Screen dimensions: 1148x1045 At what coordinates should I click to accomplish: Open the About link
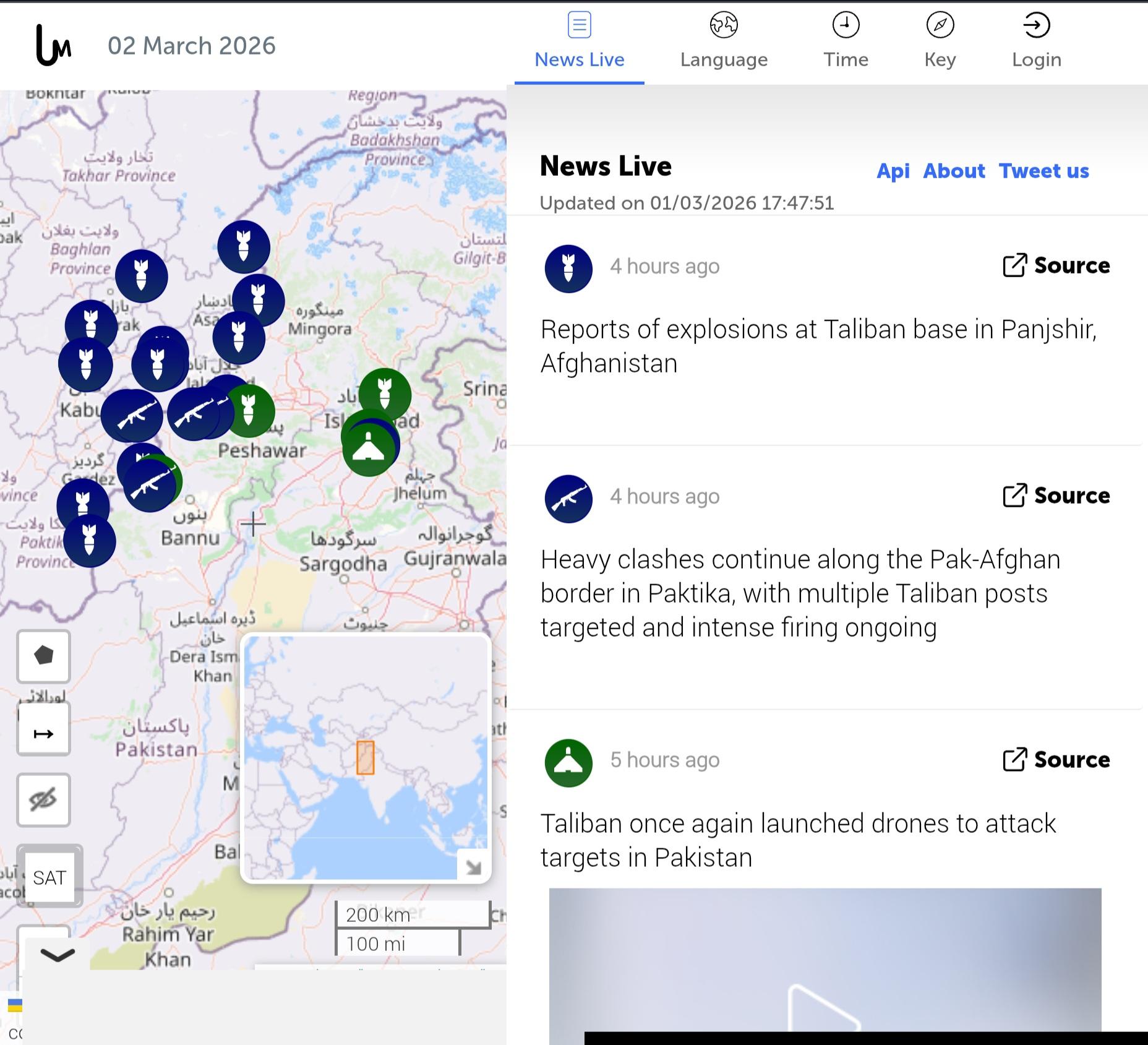coord(954,171)
